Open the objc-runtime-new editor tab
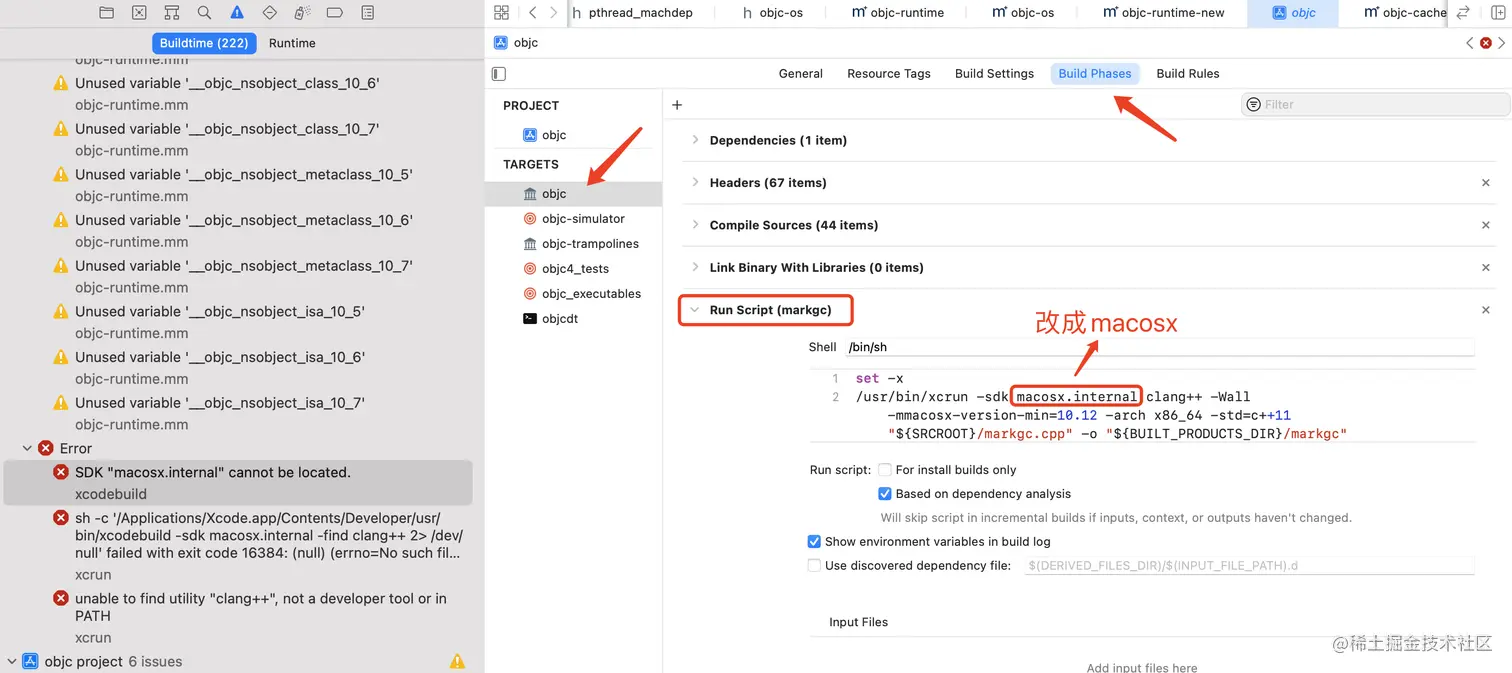This screenshot has height=673, width=1512. pyautogui.click(x=1162, y=13)
